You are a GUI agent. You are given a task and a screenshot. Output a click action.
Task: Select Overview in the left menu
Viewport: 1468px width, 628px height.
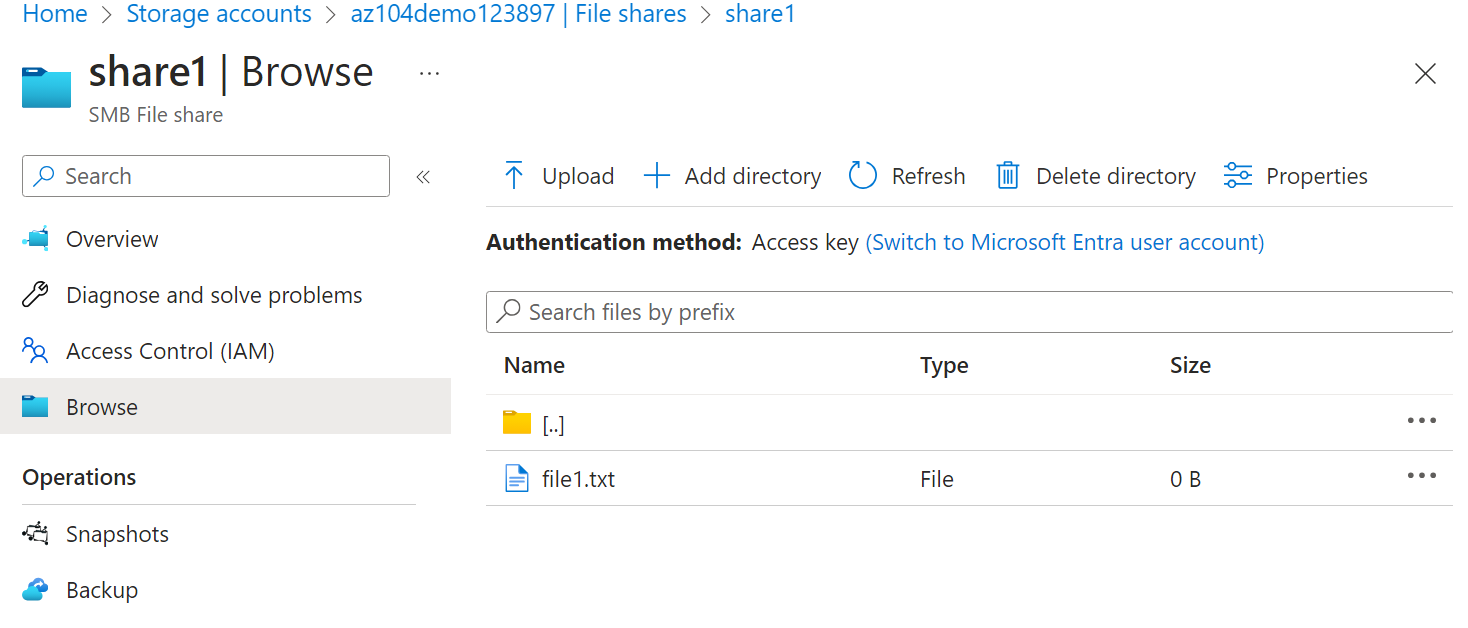[111, 239]
